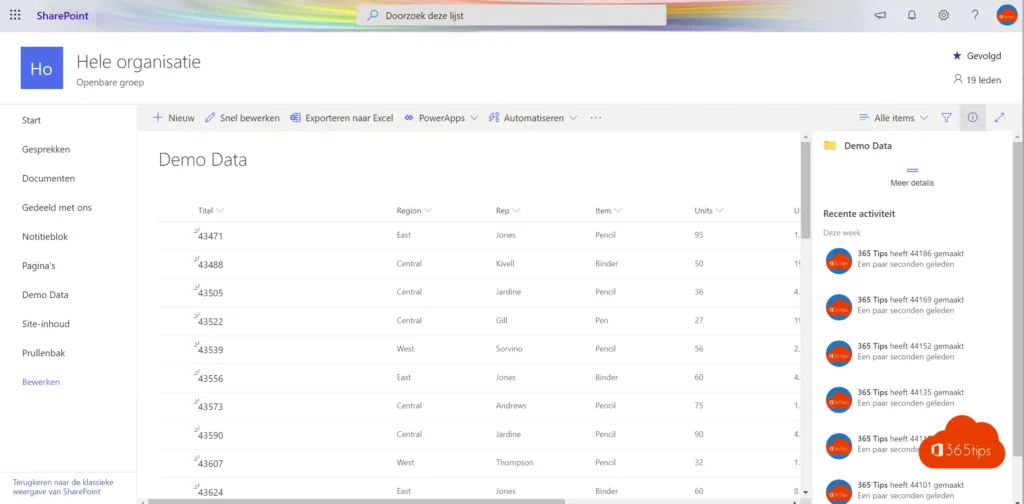Click Terugkeren naar de klassieke weergave link
Viewport: 1024px width, 504px height.
(x=63, y=487)
